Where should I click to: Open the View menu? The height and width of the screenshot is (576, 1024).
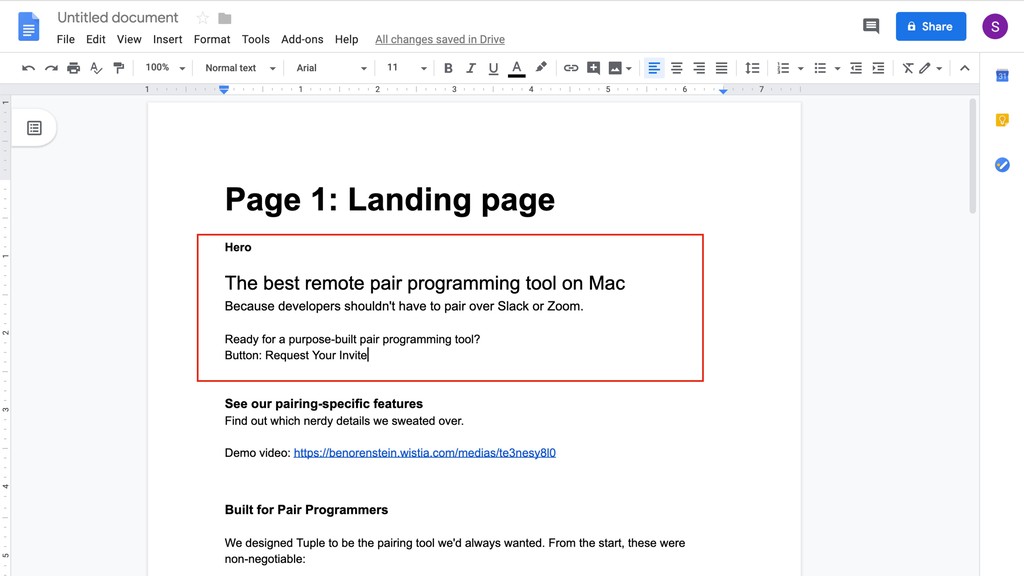pyautogui.click(x=129, y=39)
